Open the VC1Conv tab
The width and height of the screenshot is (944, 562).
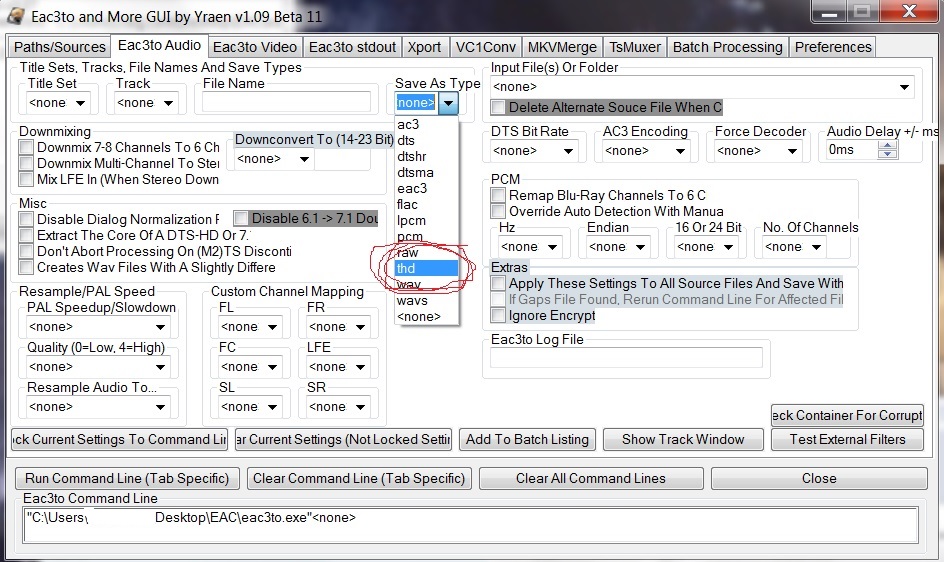point(485,47)
